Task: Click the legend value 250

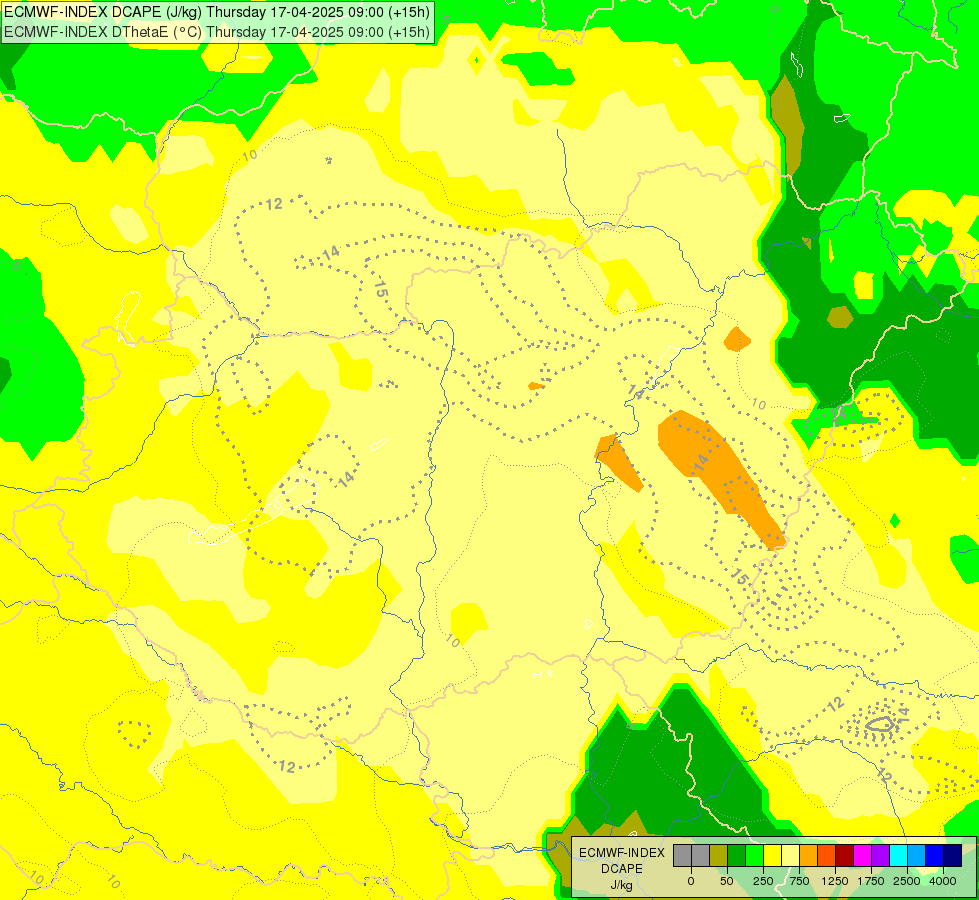Action: 763,881
